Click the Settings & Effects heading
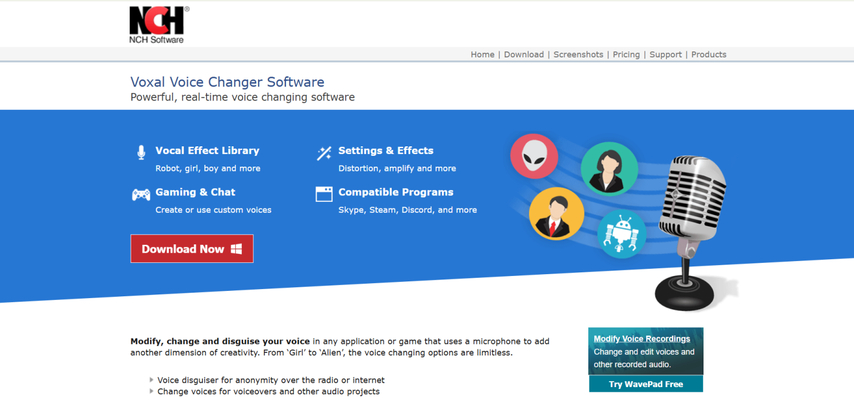 coord(386,151)
